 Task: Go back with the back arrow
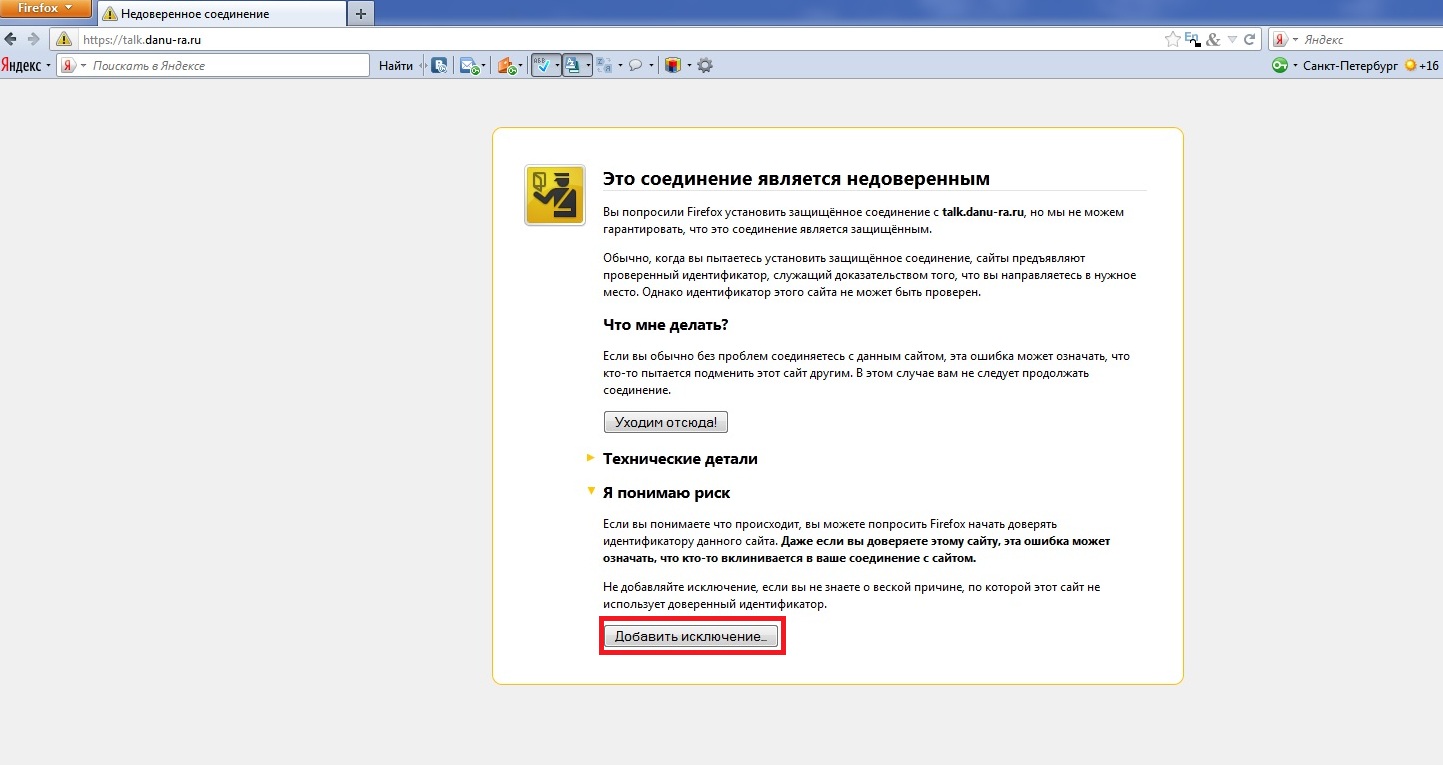[11, 40]
